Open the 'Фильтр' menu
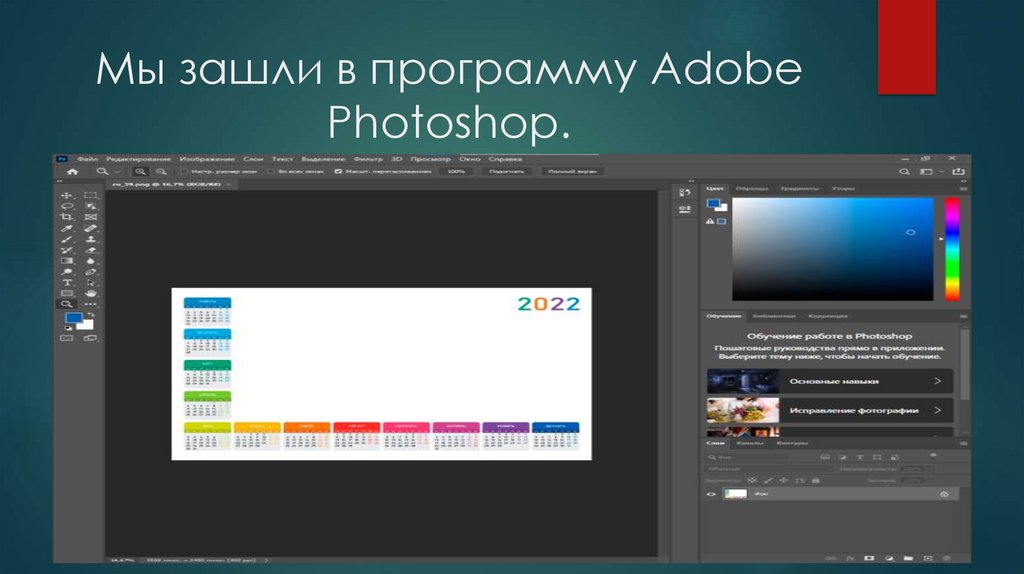The image size is (1024, 574). 368,159
